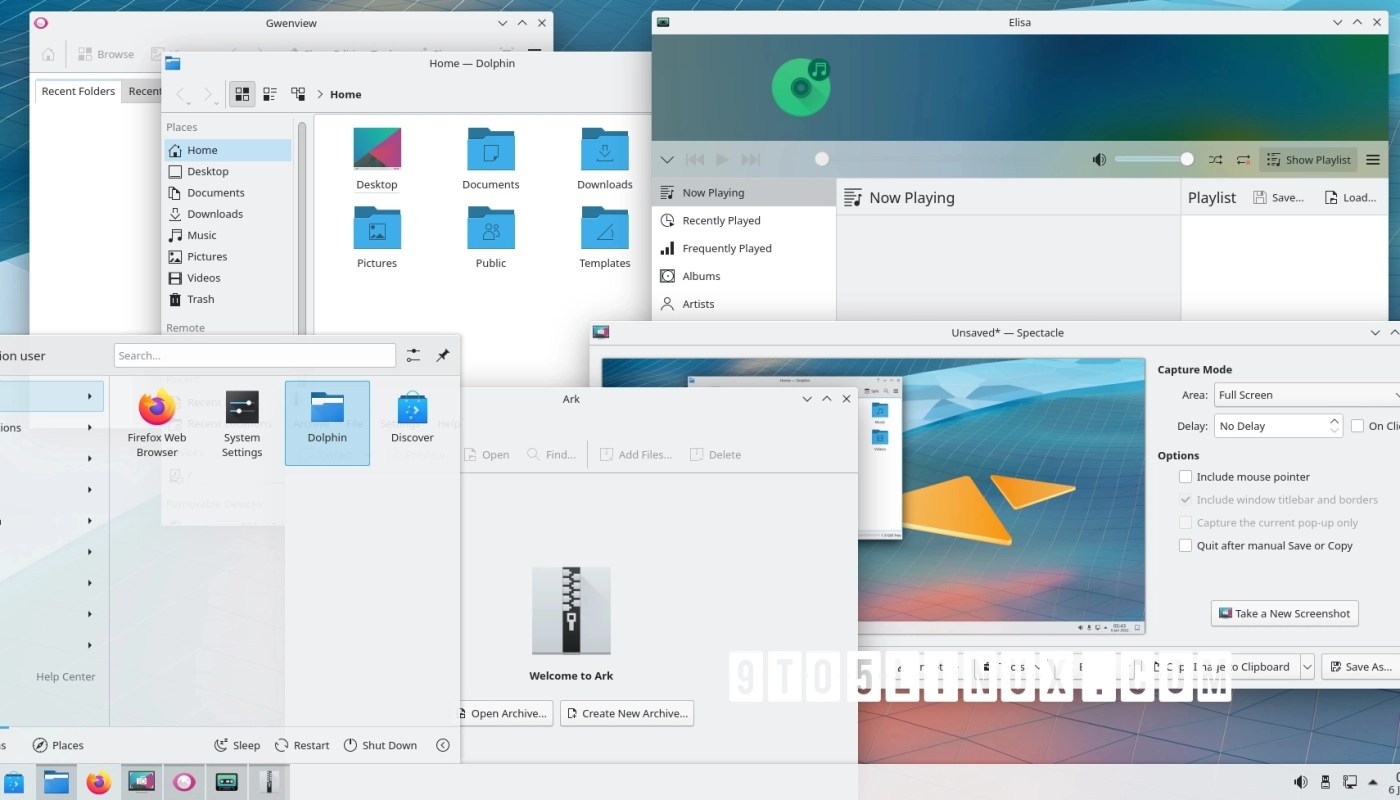Select the Recent Folders tab in Gwenview
The image size is (1400, 800).
pyautogui.click(x=78, y=91)
